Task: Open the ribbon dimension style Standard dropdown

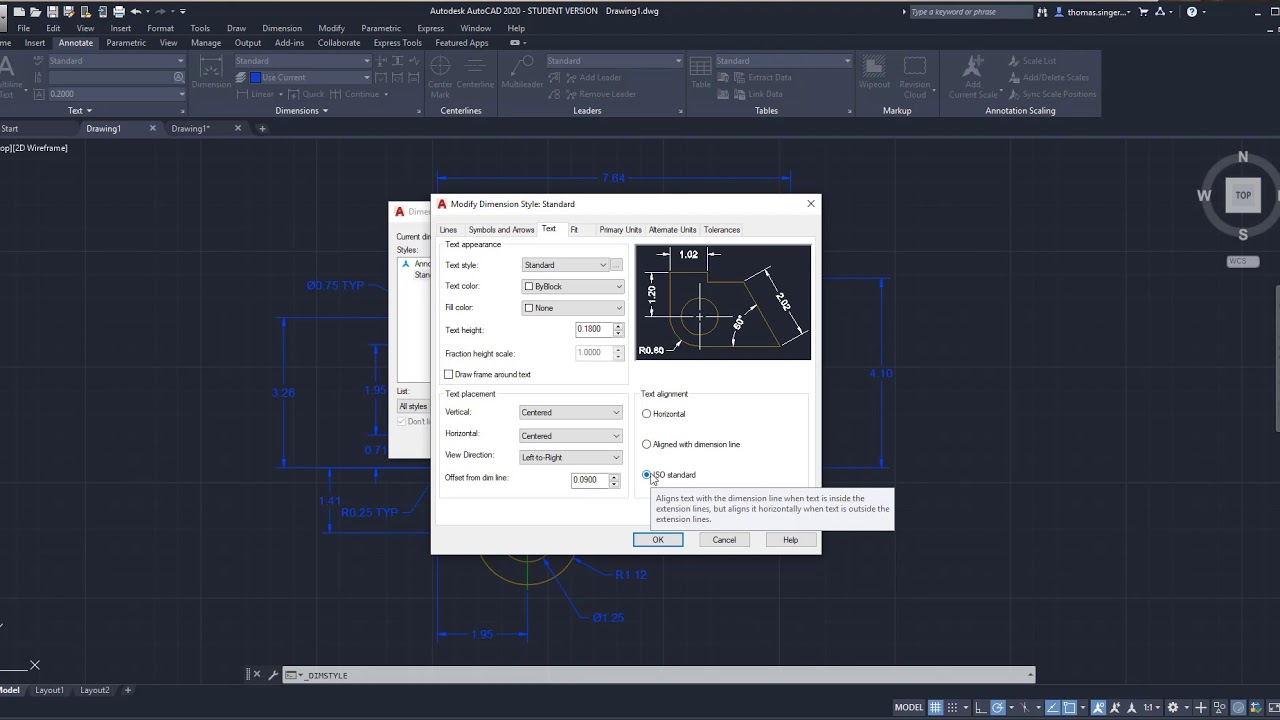Action: 303,61
